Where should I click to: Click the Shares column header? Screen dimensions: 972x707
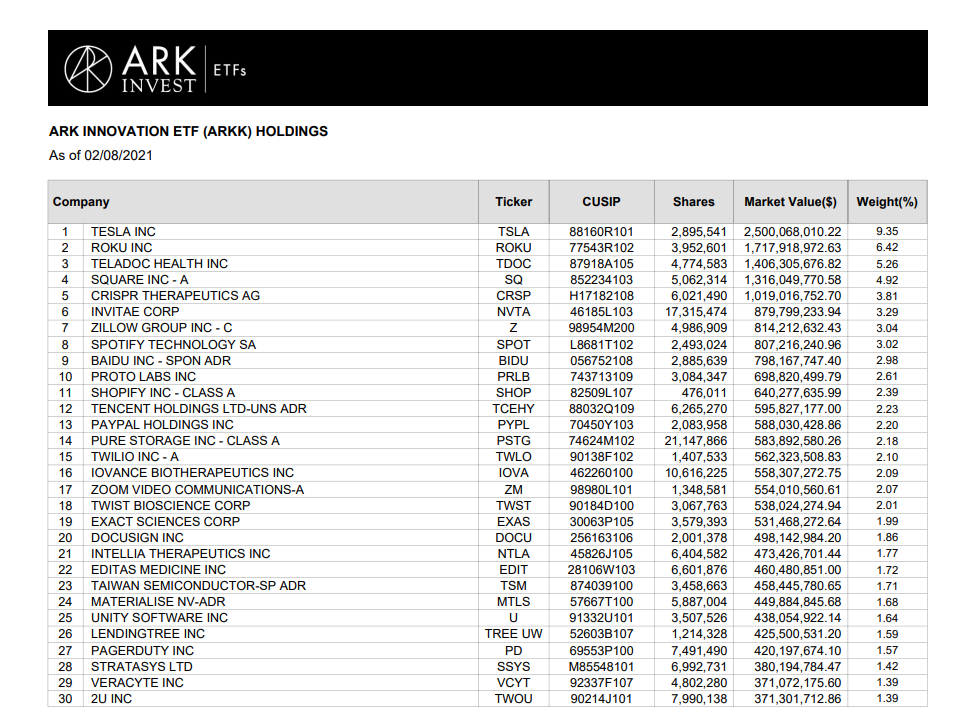pos(694,202)
